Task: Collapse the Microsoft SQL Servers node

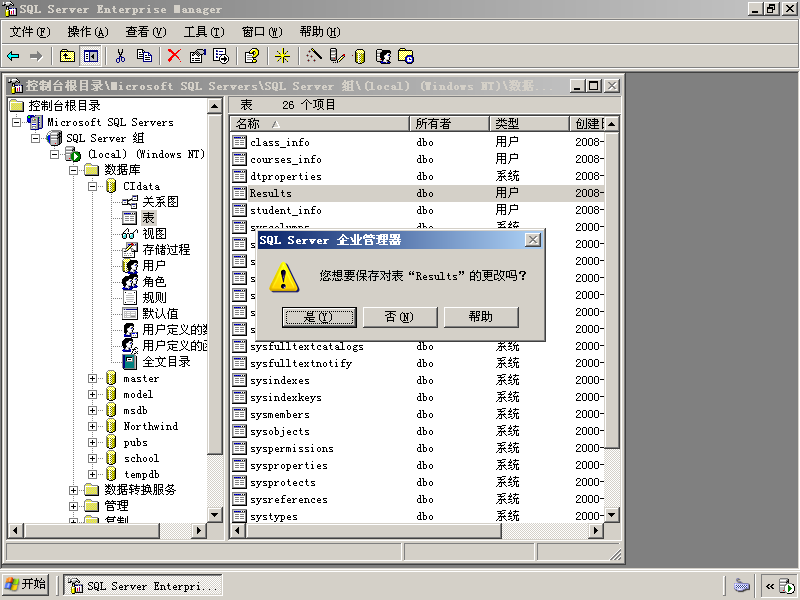Action: tap(17, 122)
